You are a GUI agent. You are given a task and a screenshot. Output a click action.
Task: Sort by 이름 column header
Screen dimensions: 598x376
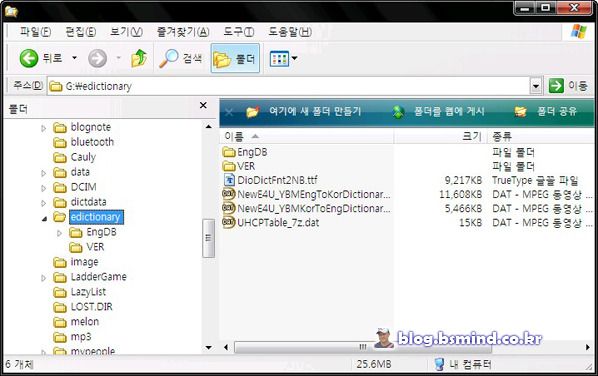coord(307,136)
